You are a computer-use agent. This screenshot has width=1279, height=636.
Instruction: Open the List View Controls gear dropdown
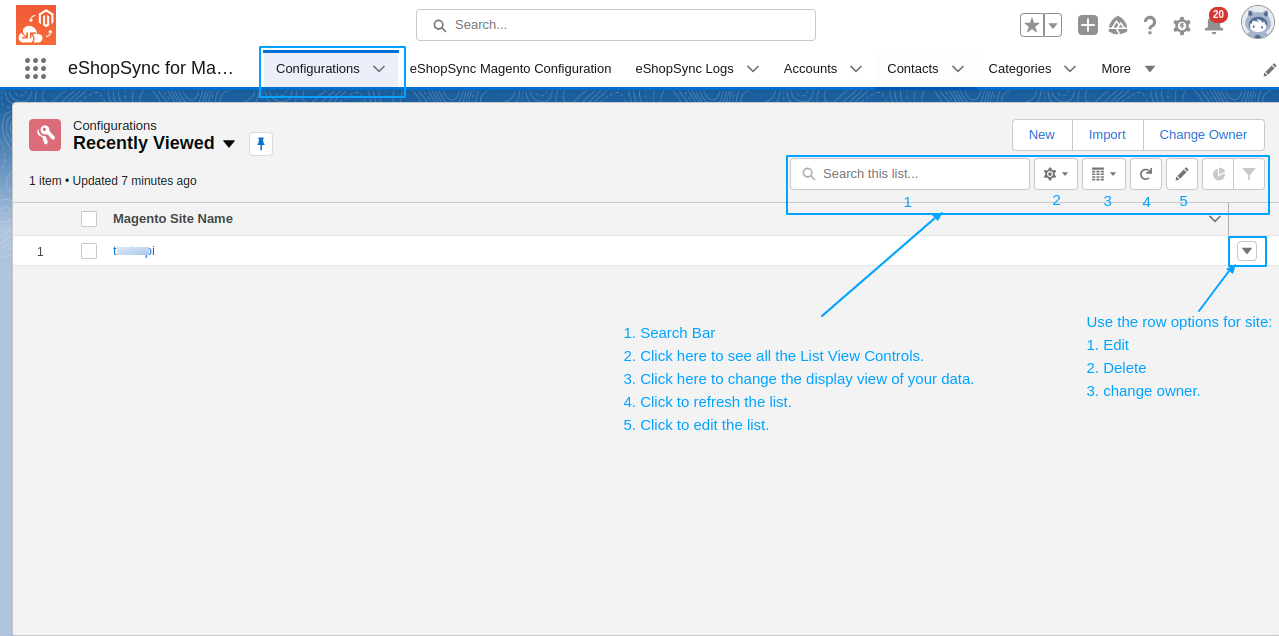(x=1055, y=174)
